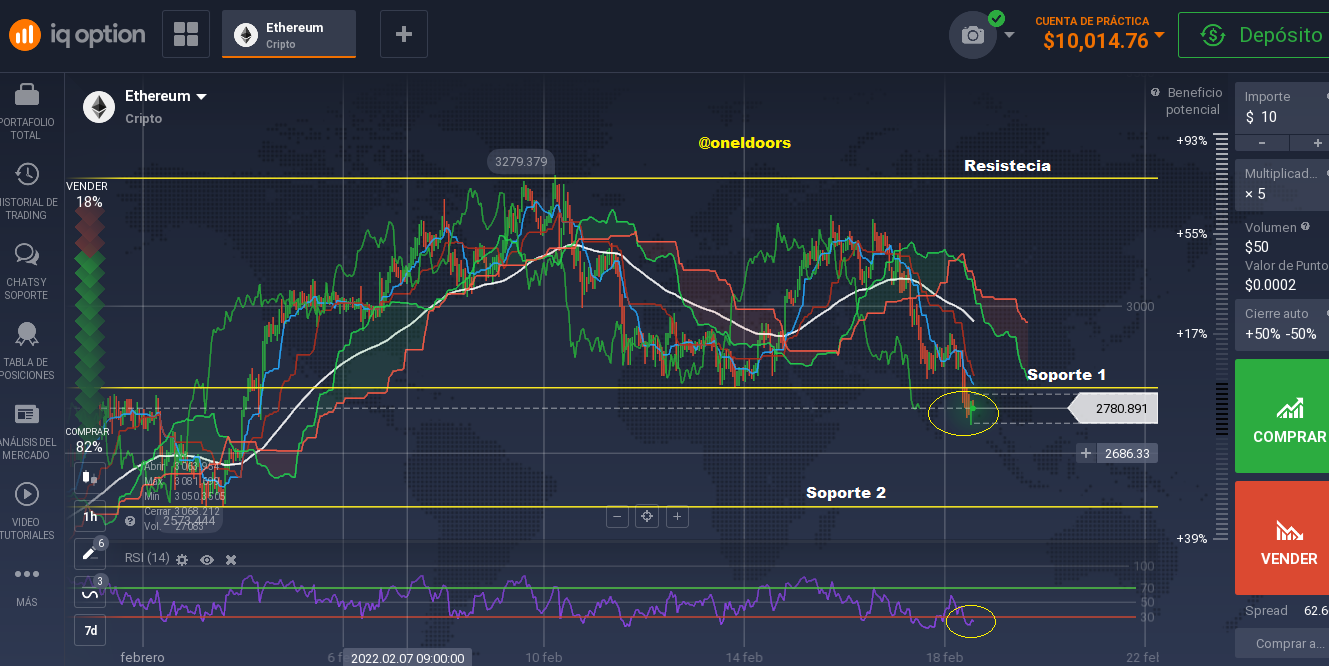Image resolution: width=1329 pixels, height=666 pixels.
Task: Open Chats y Soporte sidebar item
Action: click(x=27, y=272)
